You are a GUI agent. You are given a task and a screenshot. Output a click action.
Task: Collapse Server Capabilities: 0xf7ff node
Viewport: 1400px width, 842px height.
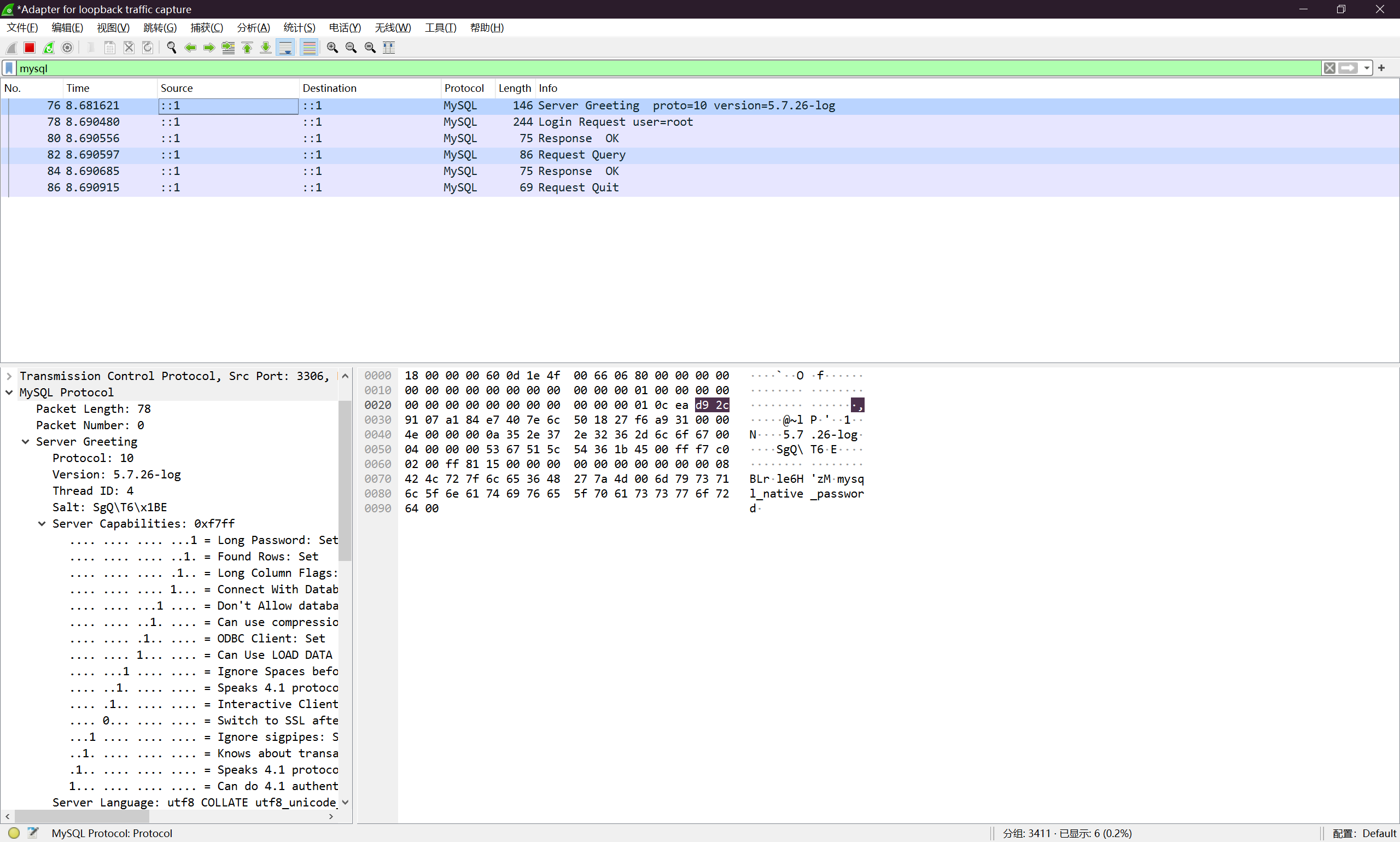pos(42,524)
